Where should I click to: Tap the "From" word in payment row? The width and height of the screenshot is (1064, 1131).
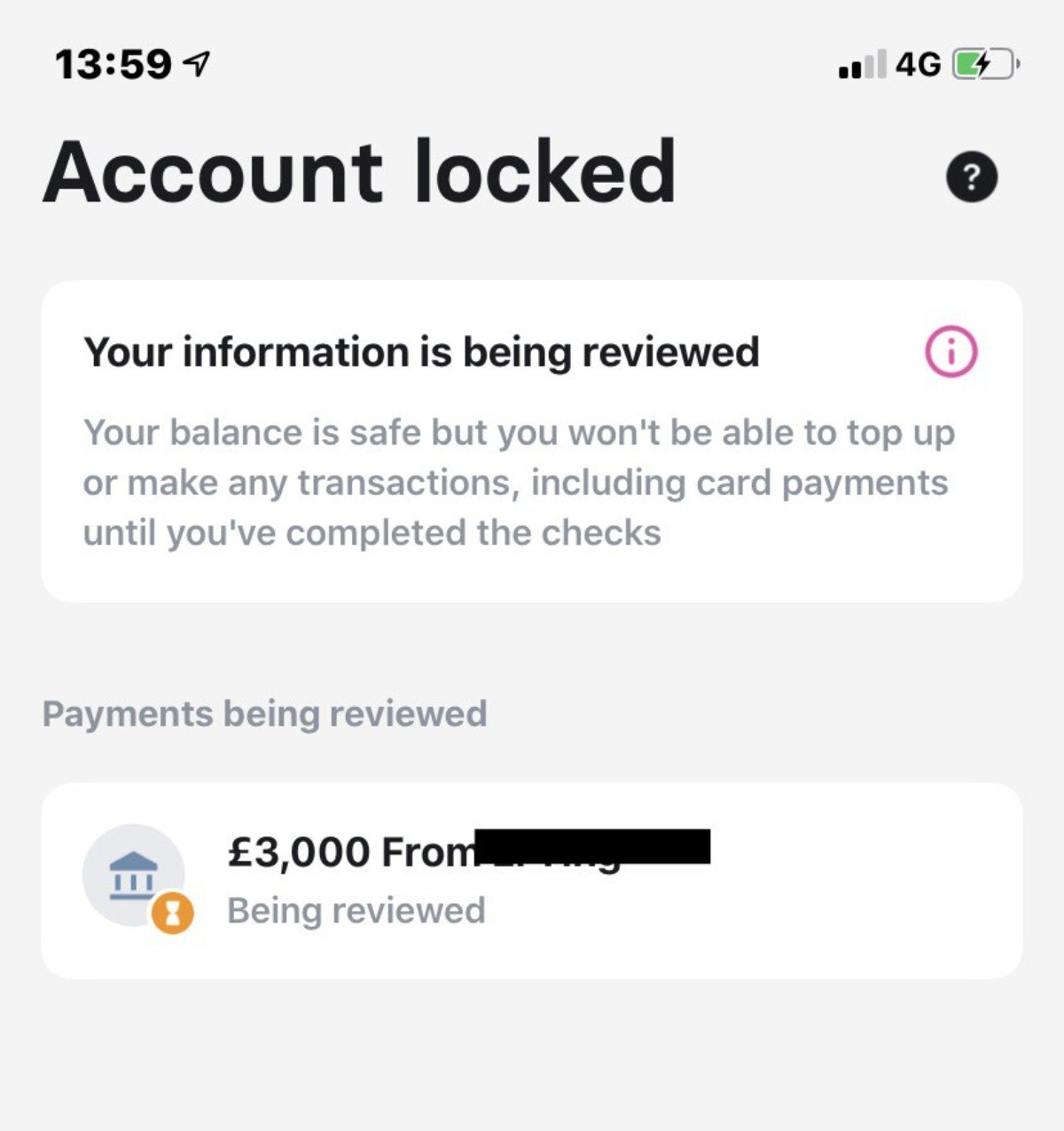(x=427, y=852)
